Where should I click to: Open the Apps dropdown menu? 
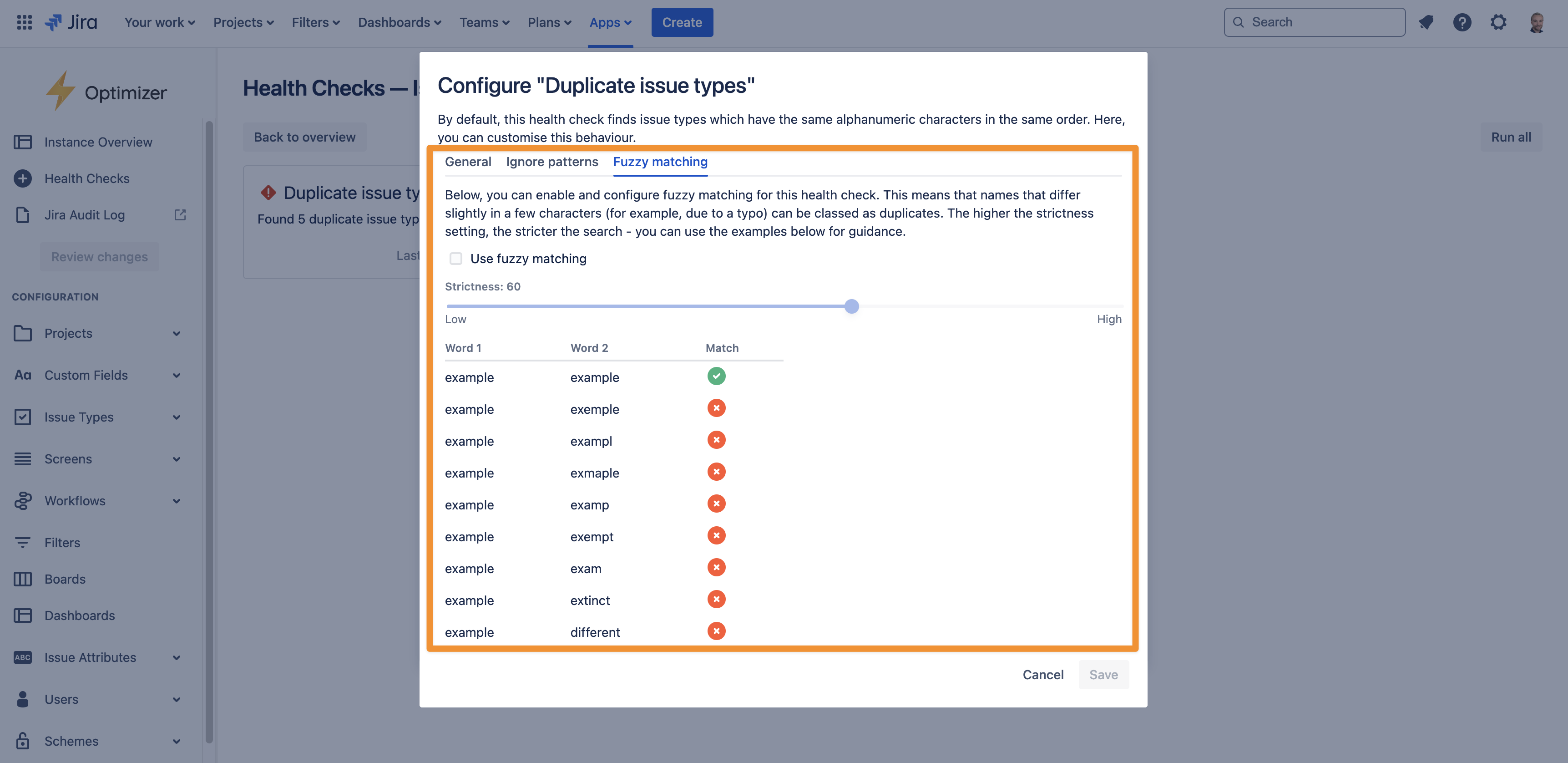pos(610,22)
